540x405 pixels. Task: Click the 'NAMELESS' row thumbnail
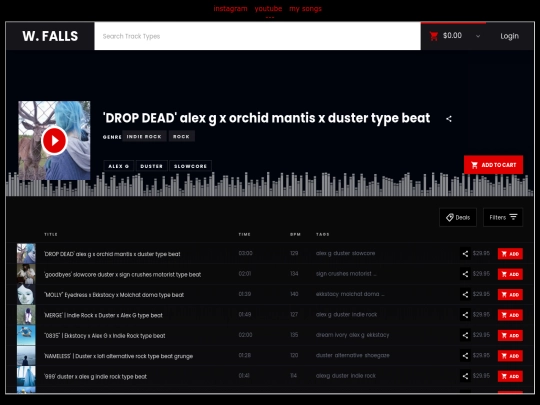[x=26, y=355]
